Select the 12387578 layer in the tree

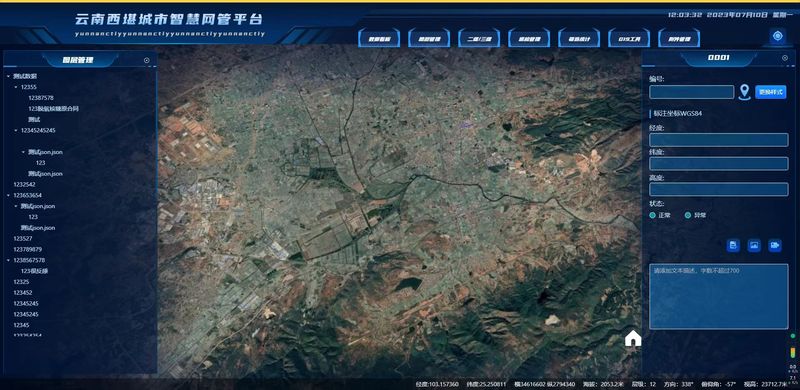[41, 98]
